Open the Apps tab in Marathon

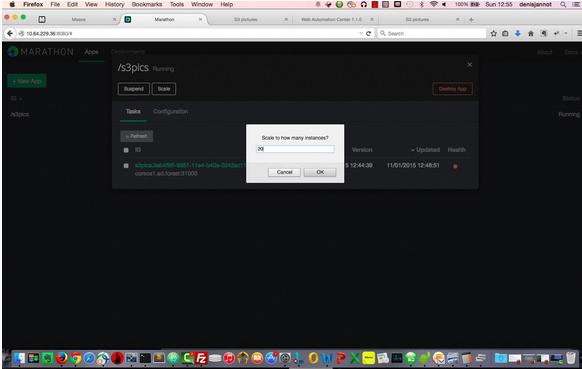[x=91, y=52]
